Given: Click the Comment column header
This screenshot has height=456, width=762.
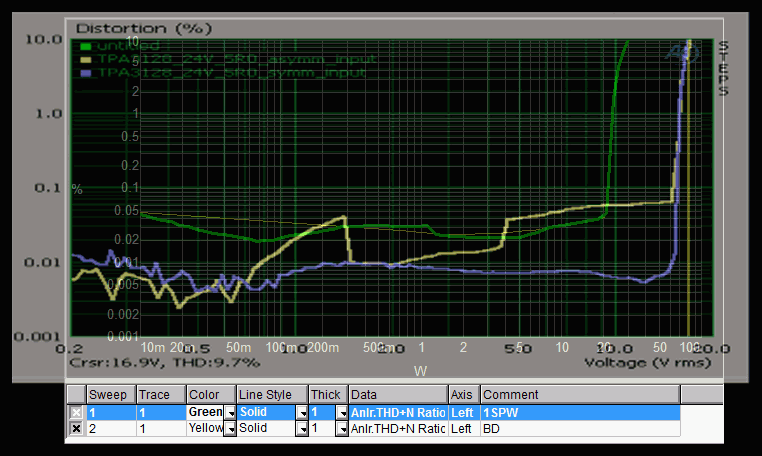Looking at the screenshot, I should [580, 395].
